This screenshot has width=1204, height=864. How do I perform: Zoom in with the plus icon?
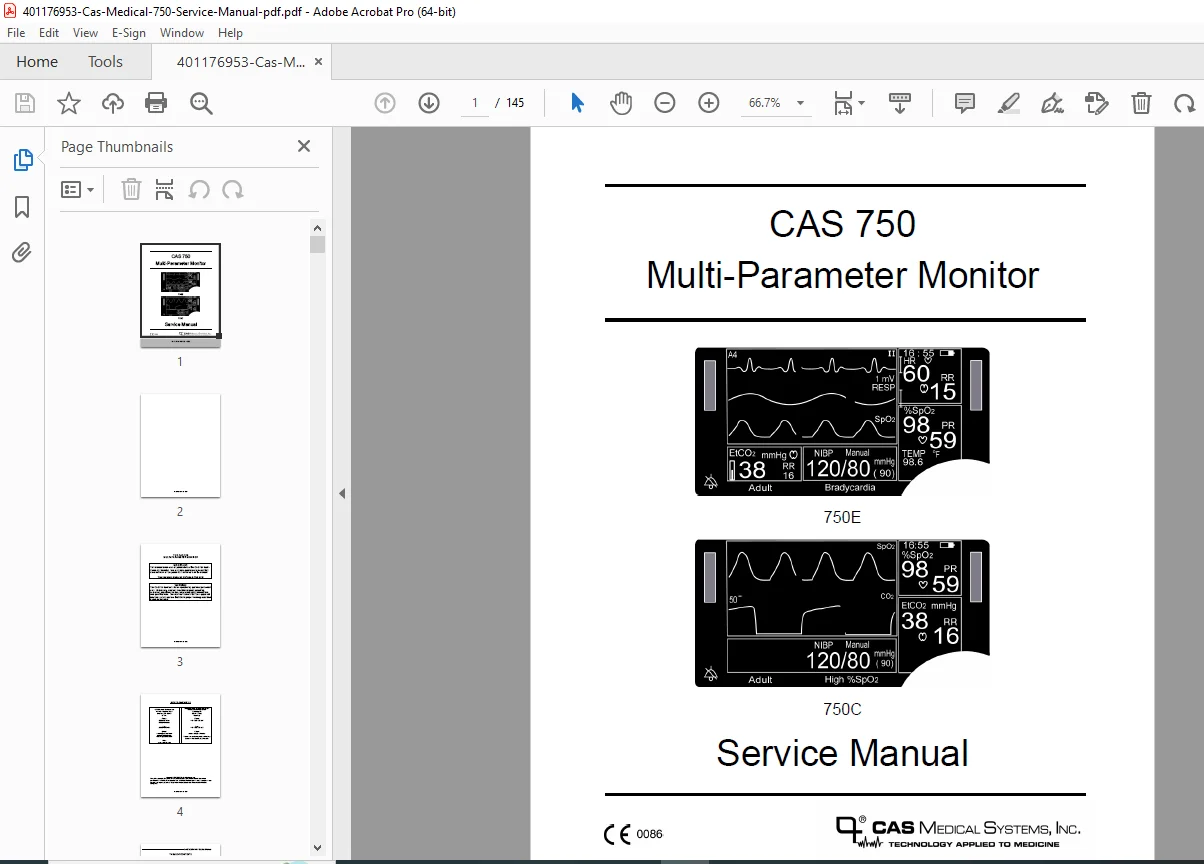coord(709,103)
